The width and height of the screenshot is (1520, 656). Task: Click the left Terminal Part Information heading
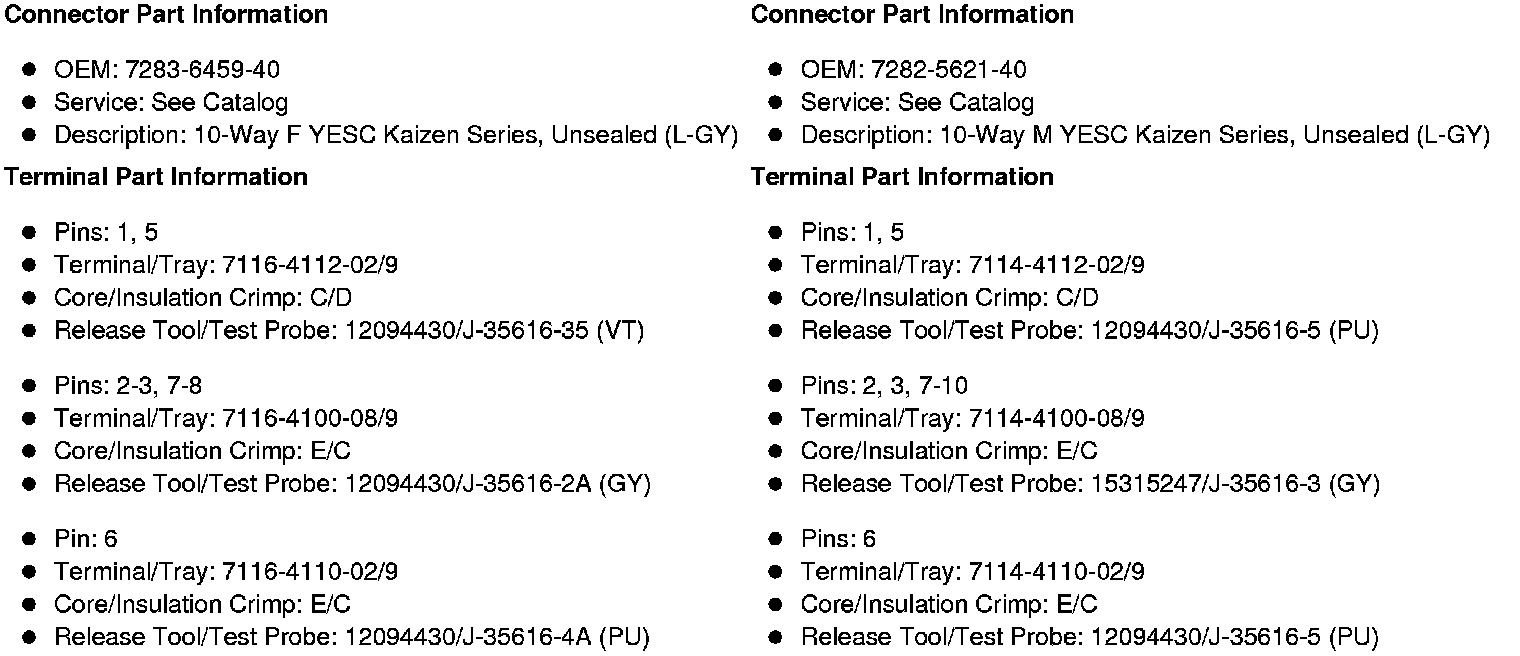(x=156, y=177)
